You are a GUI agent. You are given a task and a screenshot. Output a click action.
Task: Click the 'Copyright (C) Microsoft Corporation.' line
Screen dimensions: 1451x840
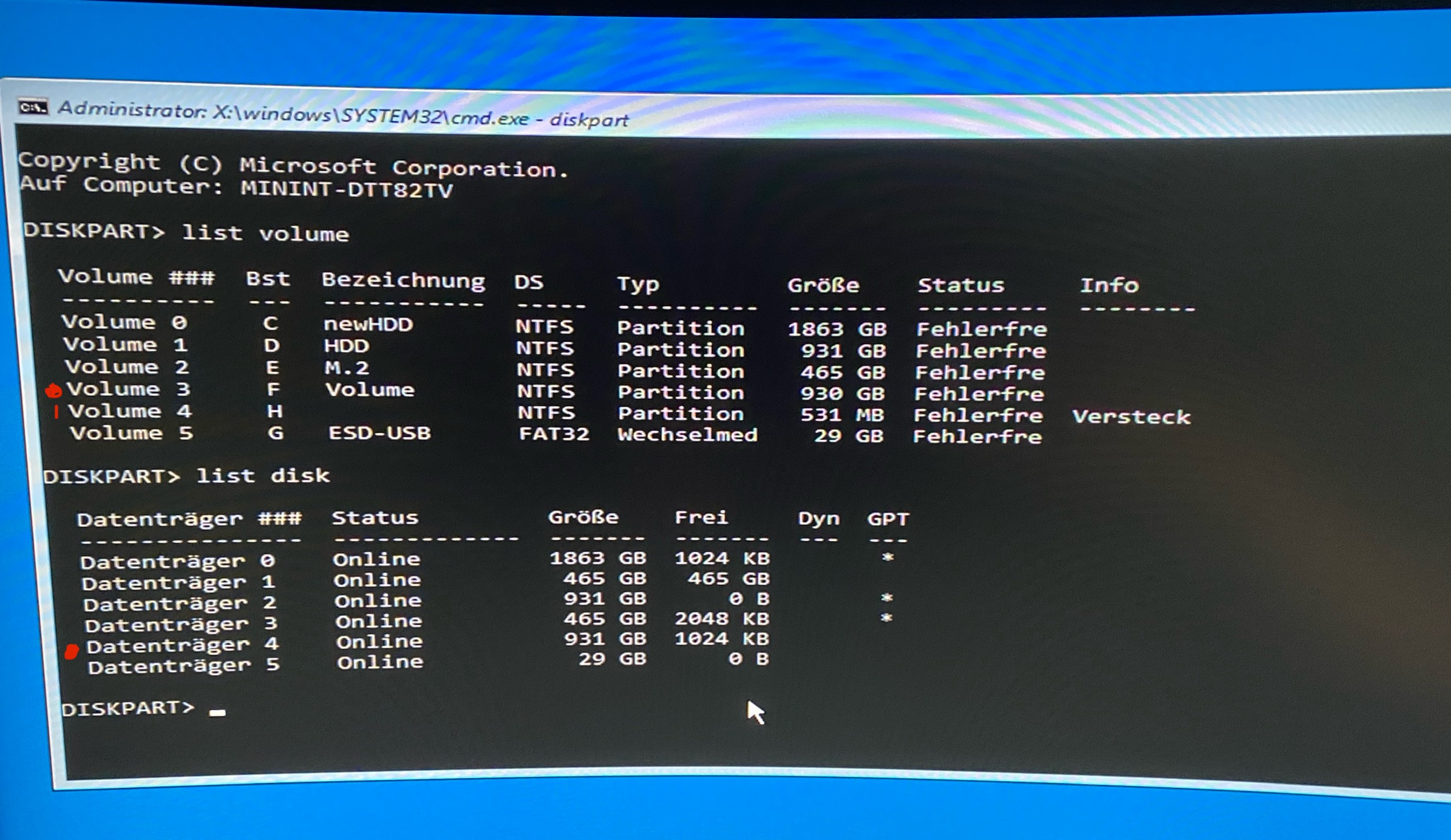pyautogui.click(x=294, y=165)
